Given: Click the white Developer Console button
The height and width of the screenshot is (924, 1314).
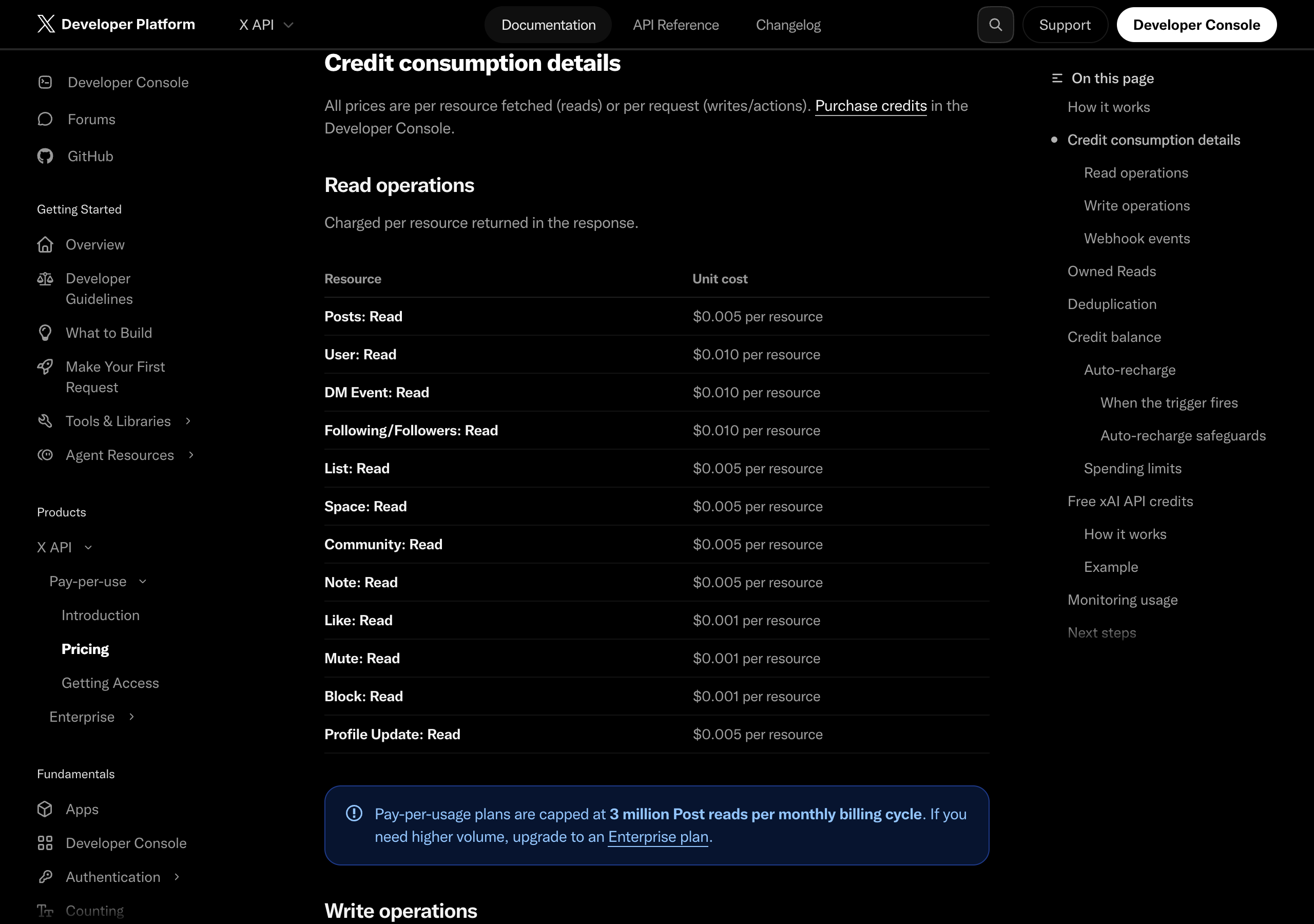Looking at the screenshot, I should pos(1196,25).
